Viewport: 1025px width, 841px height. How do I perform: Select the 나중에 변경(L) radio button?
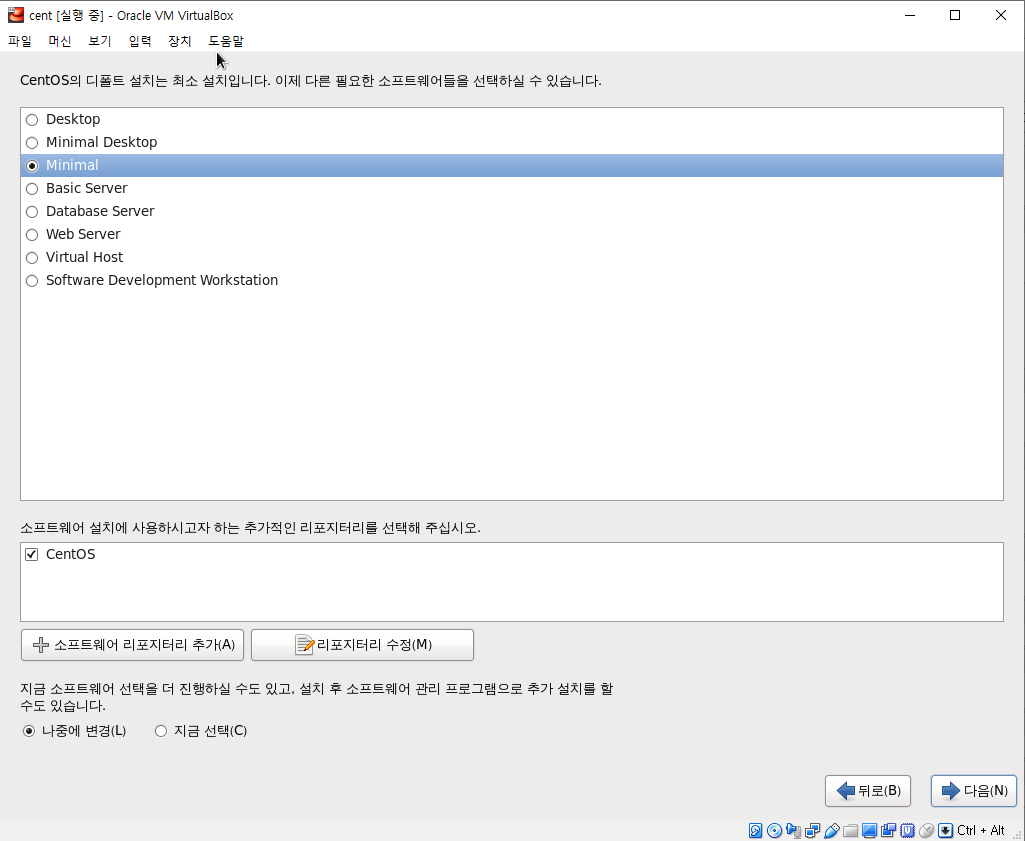point(29,731)
